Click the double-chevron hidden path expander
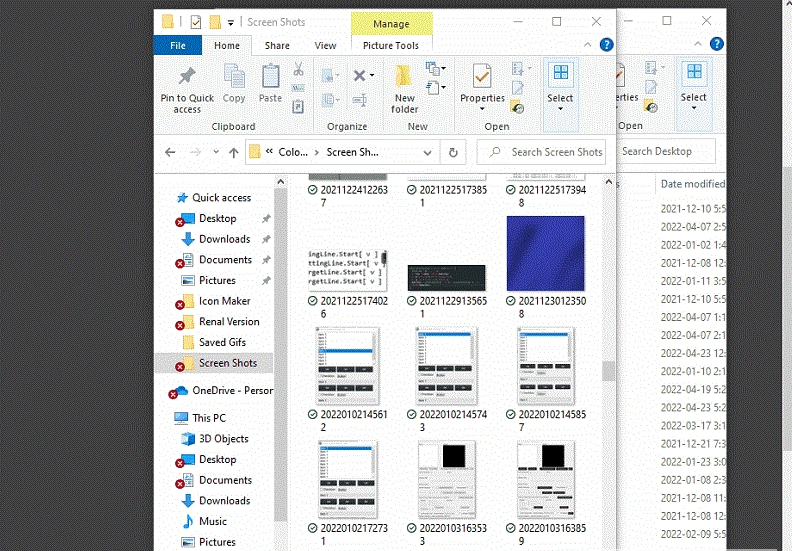 point(269,151)
